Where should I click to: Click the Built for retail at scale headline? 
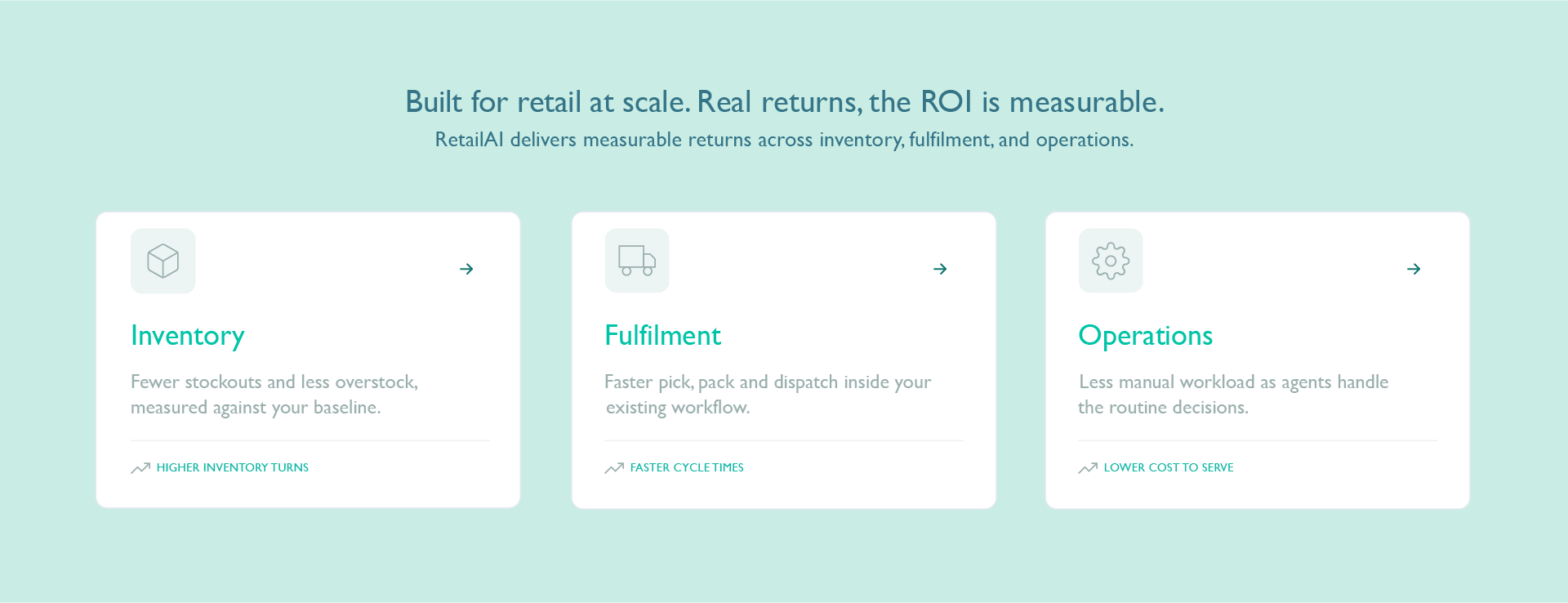pyautogui.click(x=785, y=102)
